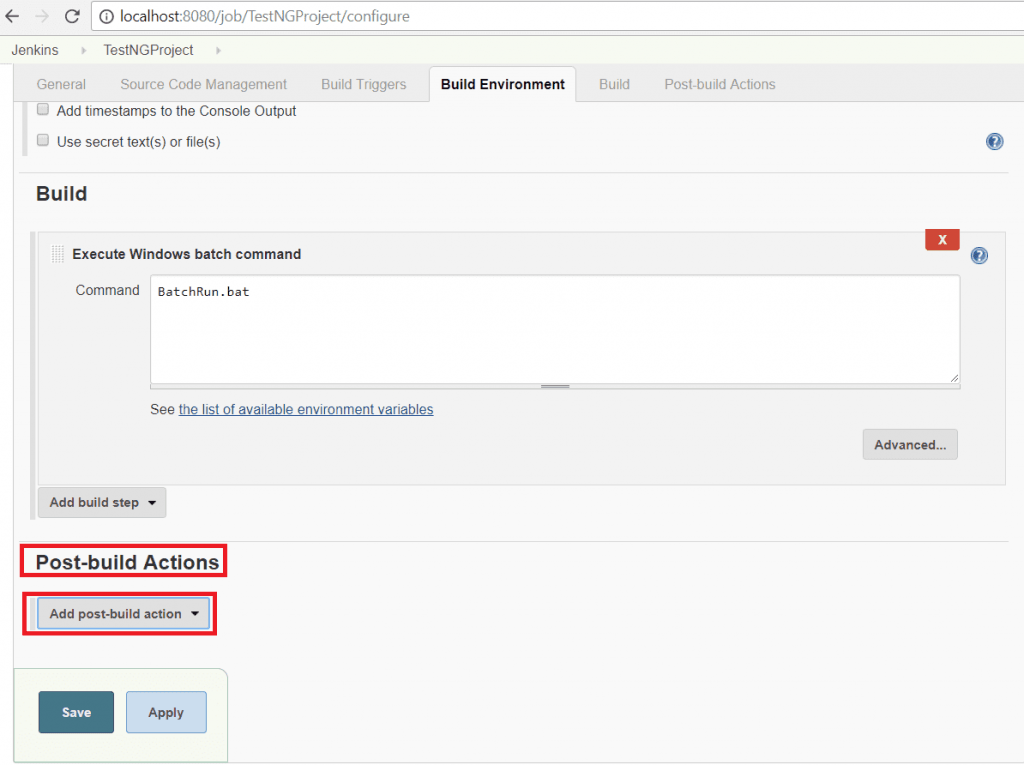
Task: Open help for 'Use secret text(s) or file(s)'
Action: (x=994, y=141)
